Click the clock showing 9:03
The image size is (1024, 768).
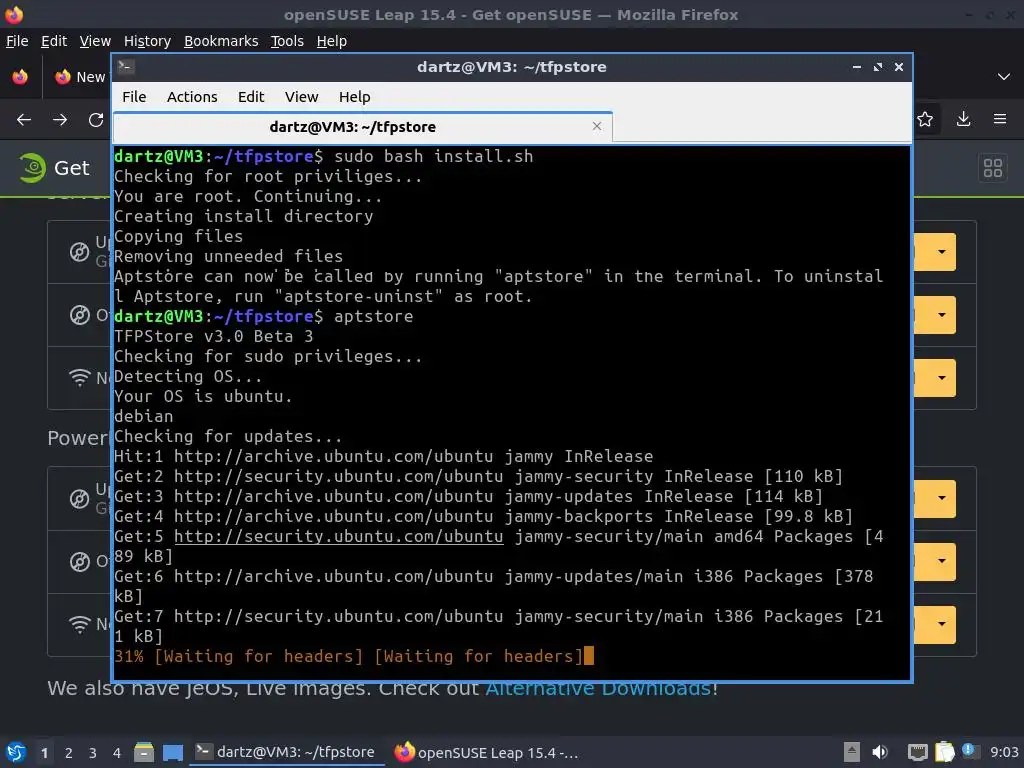pyautogui.click(x=1004, y=752)
